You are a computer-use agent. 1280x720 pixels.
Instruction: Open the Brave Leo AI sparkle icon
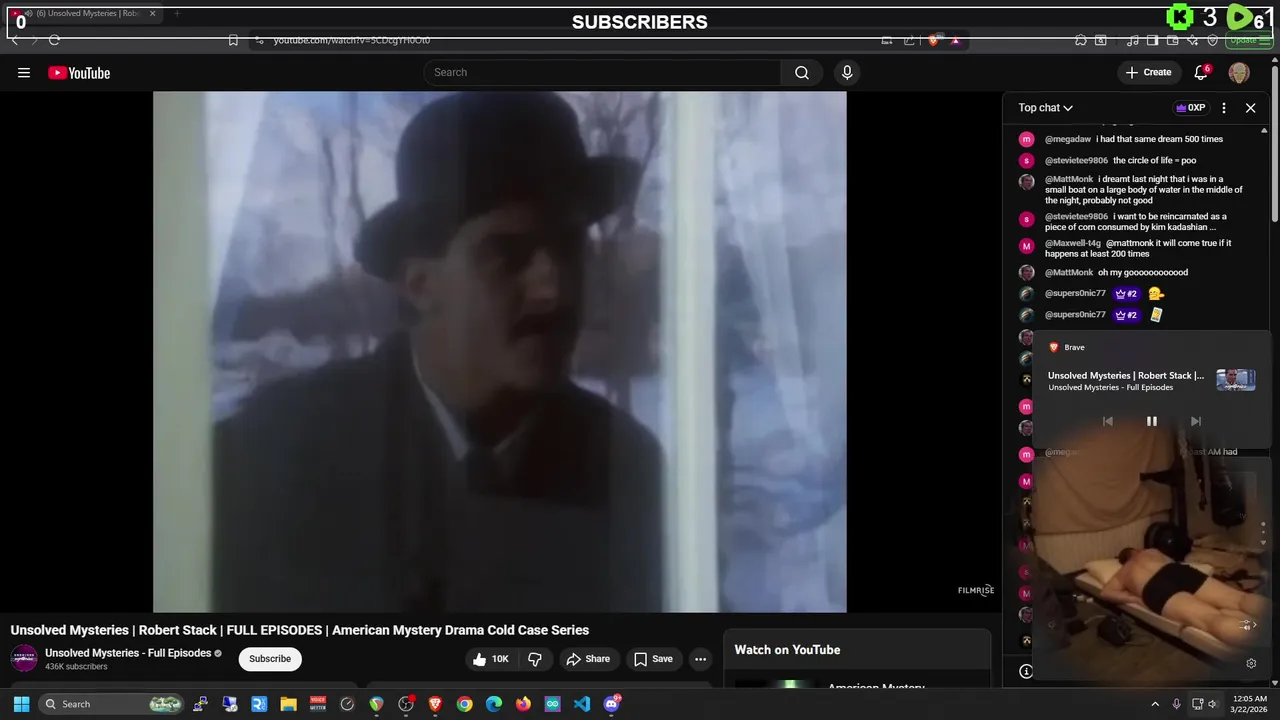[1193, 40]
